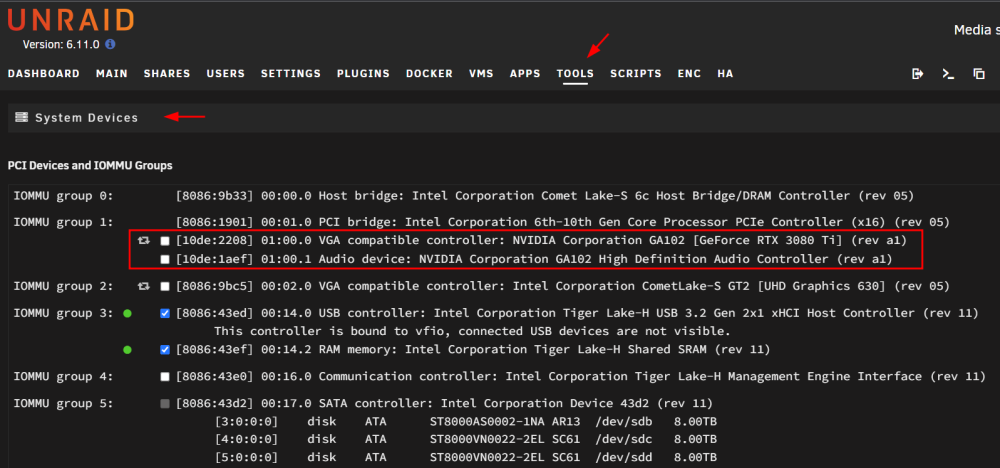Click the /dev/sdb disk row
Image resolution: width=1000 pixels, height=468 pixels.
(x=466, y=421)
